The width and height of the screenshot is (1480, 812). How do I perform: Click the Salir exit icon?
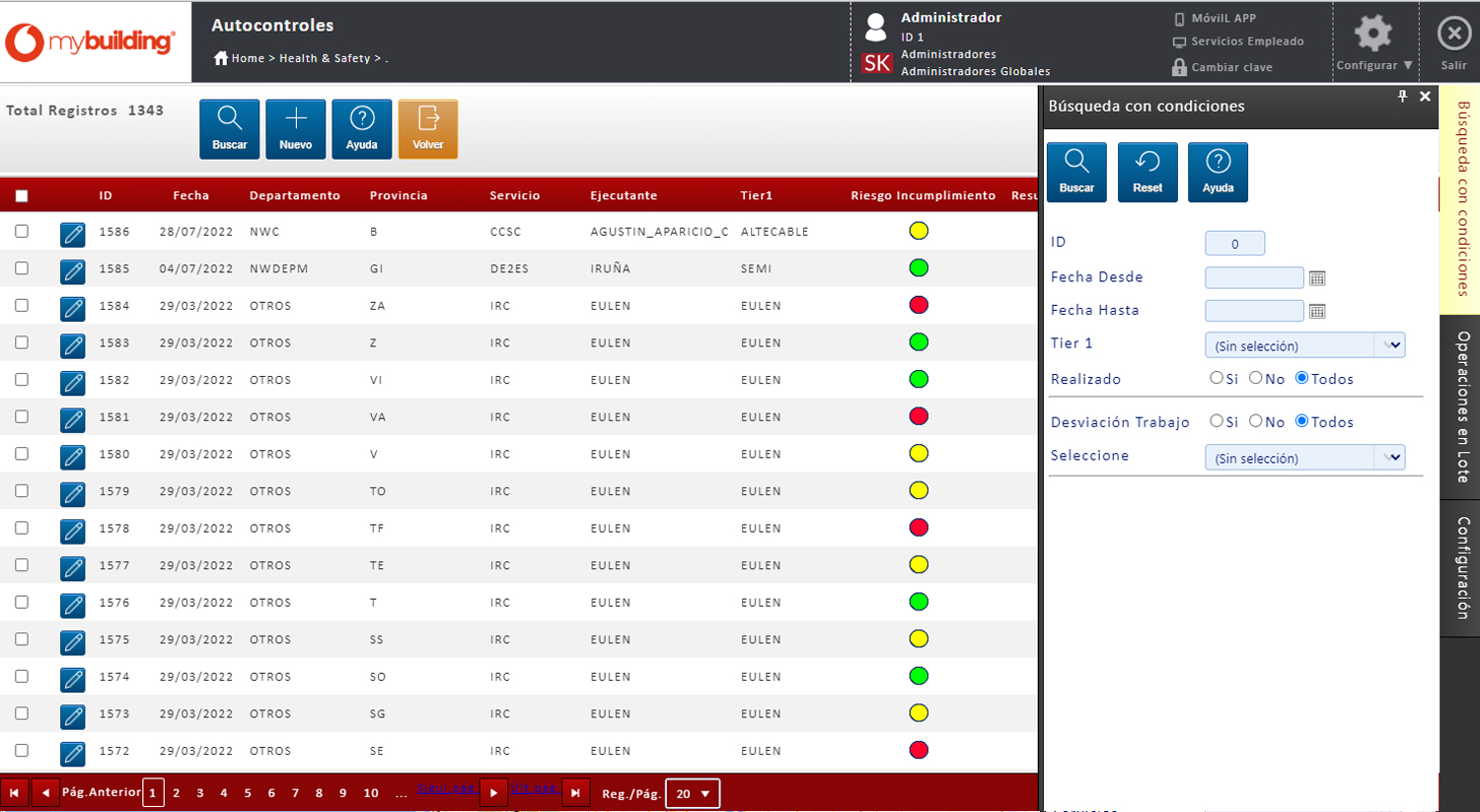click(1453, 35)
